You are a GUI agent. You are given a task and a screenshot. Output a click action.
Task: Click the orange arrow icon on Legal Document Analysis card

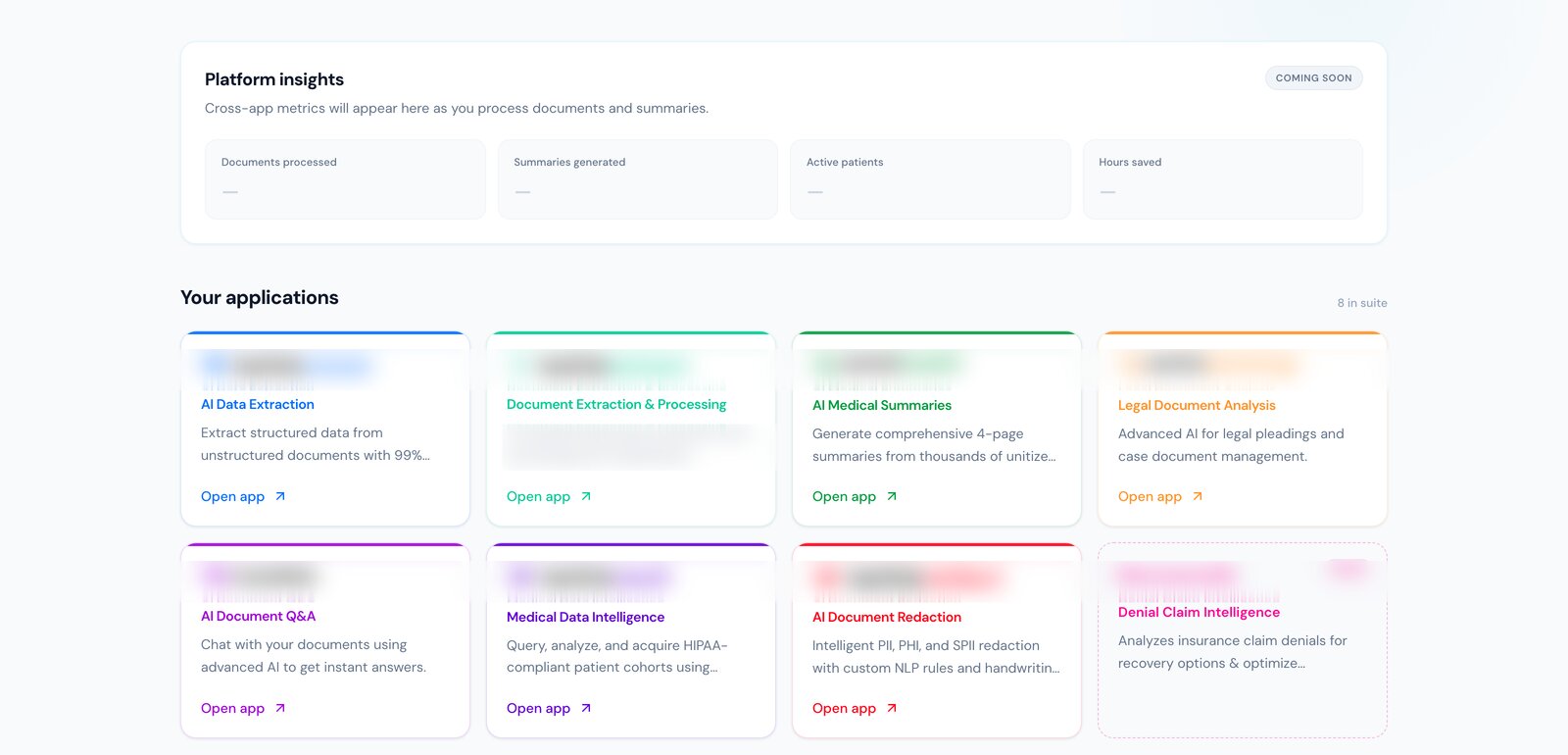tap(1198, 496)
